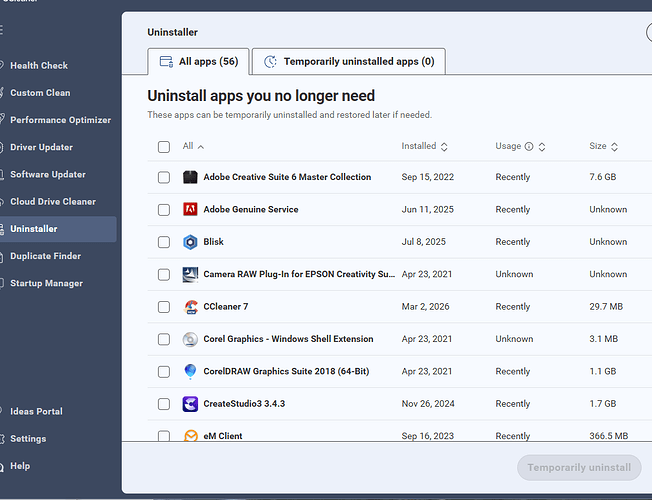652x500 pixels.
Task: Check Adobe Creative Suite 6 Master Collection
Action: click(164, 177)
